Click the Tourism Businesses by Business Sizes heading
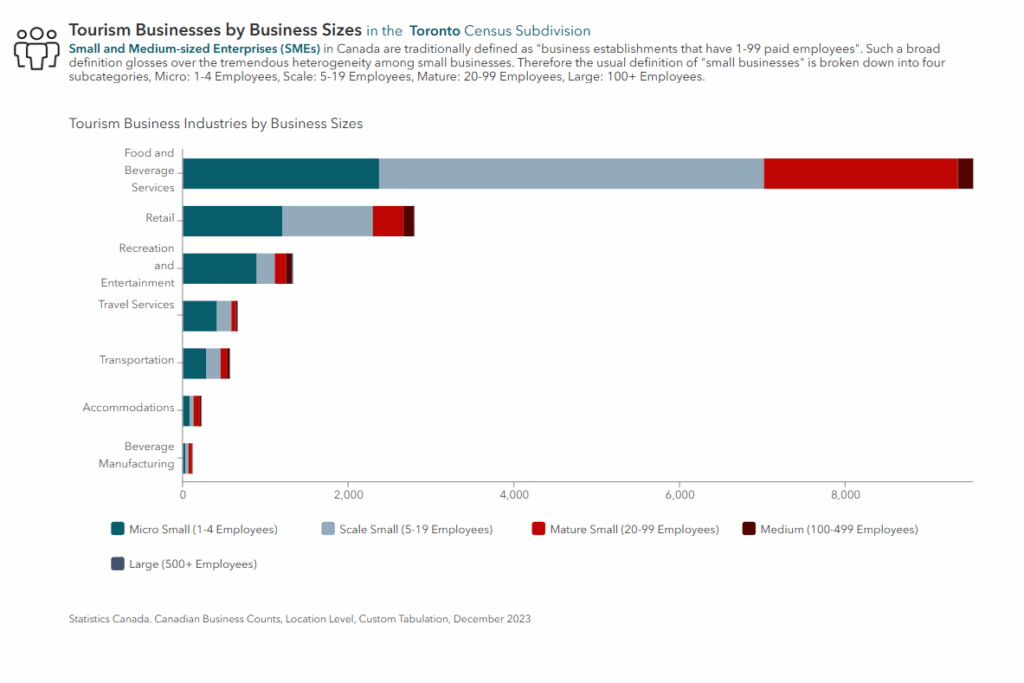Screen dimensions: 1024x683 pos(215,30)
